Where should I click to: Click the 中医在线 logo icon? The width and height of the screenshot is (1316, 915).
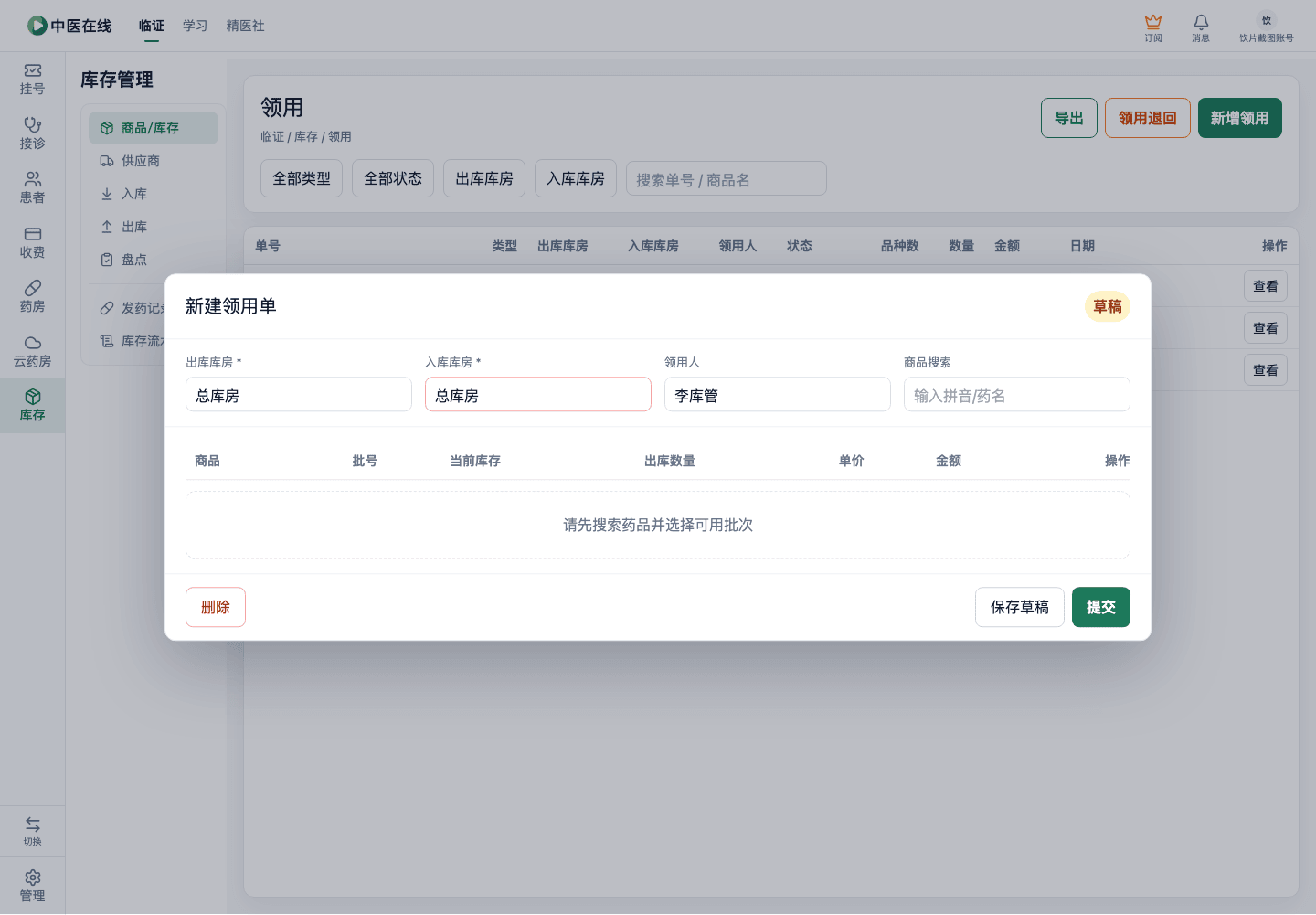pyautogui.click(x=37, y=26)
